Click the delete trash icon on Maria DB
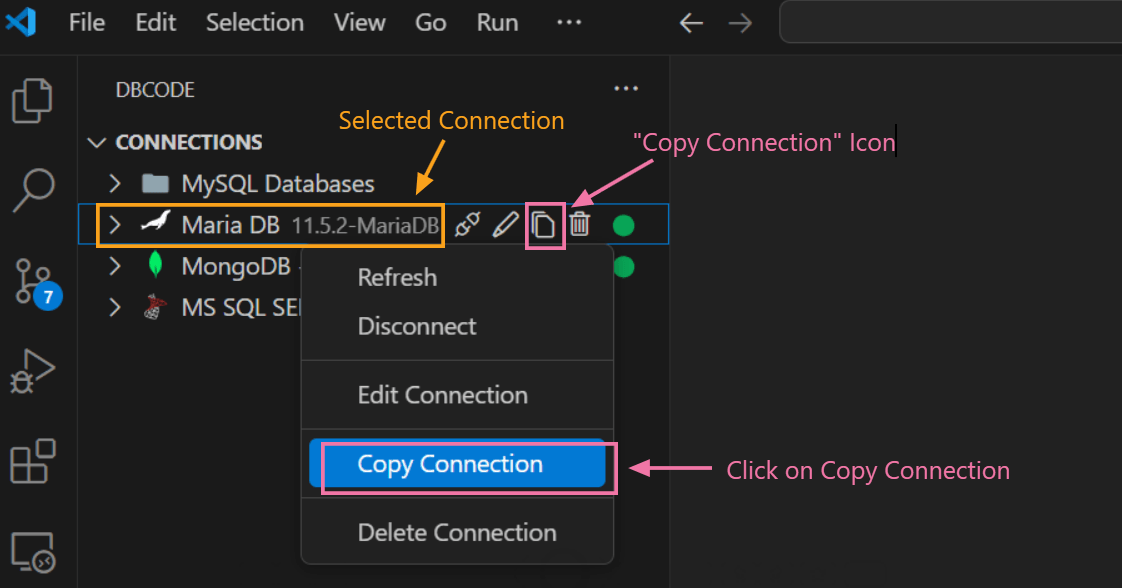The image size is (1122, 588). [580, 225]
